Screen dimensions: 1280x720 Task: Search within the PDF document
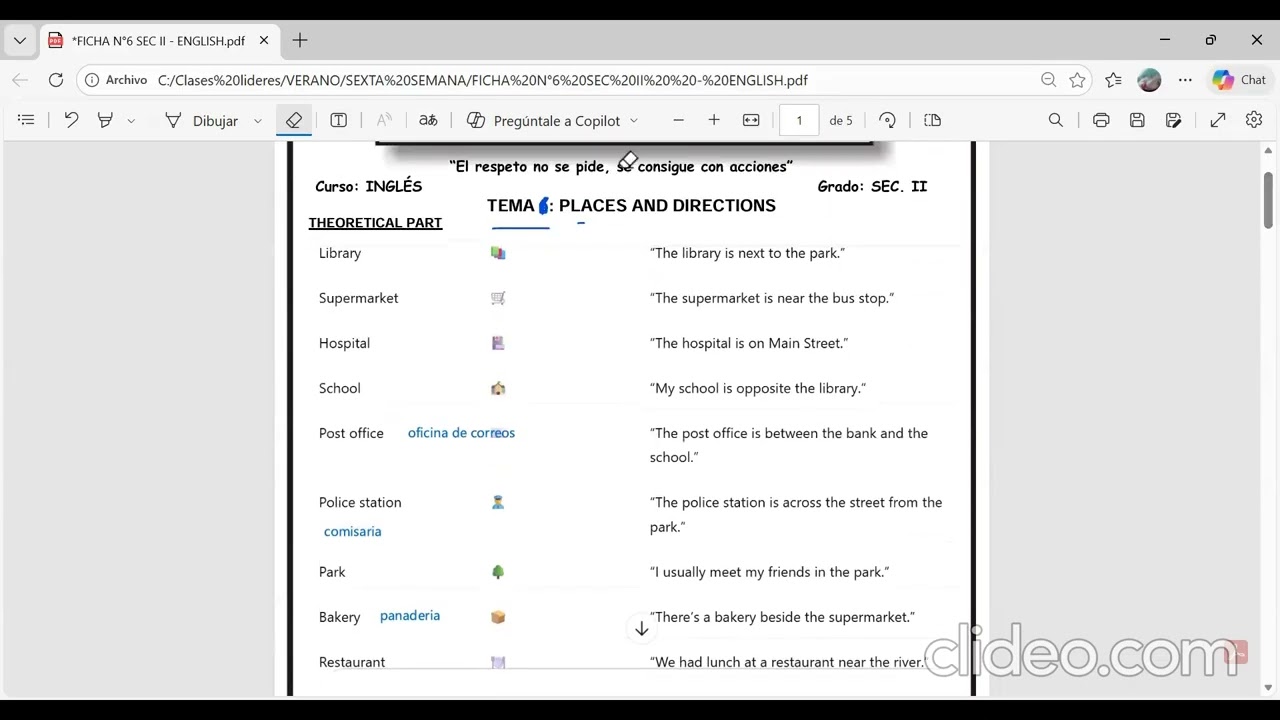coord(1056,120)
